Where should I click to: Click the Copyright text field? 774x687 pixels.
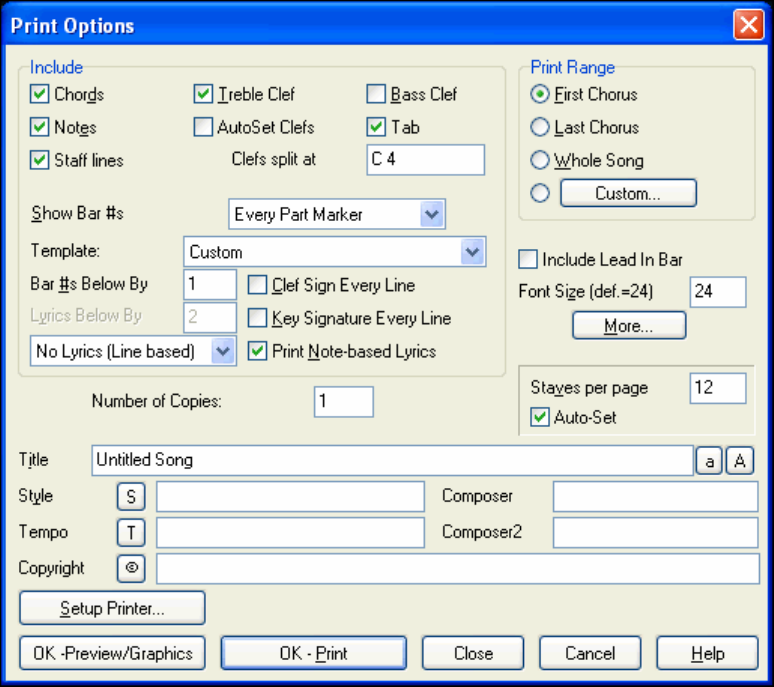click(458, 569)
